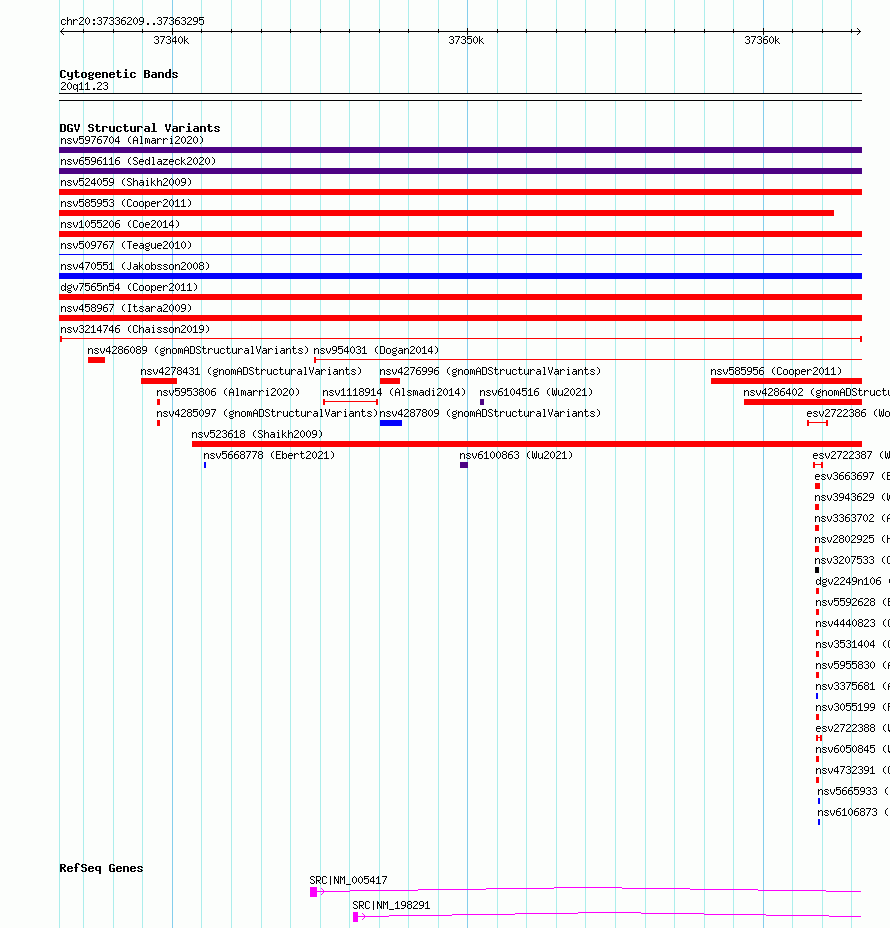Select the purple nsv6100863 variant block
The width and height of the screenshot is (890, 928).
[464, 465]
